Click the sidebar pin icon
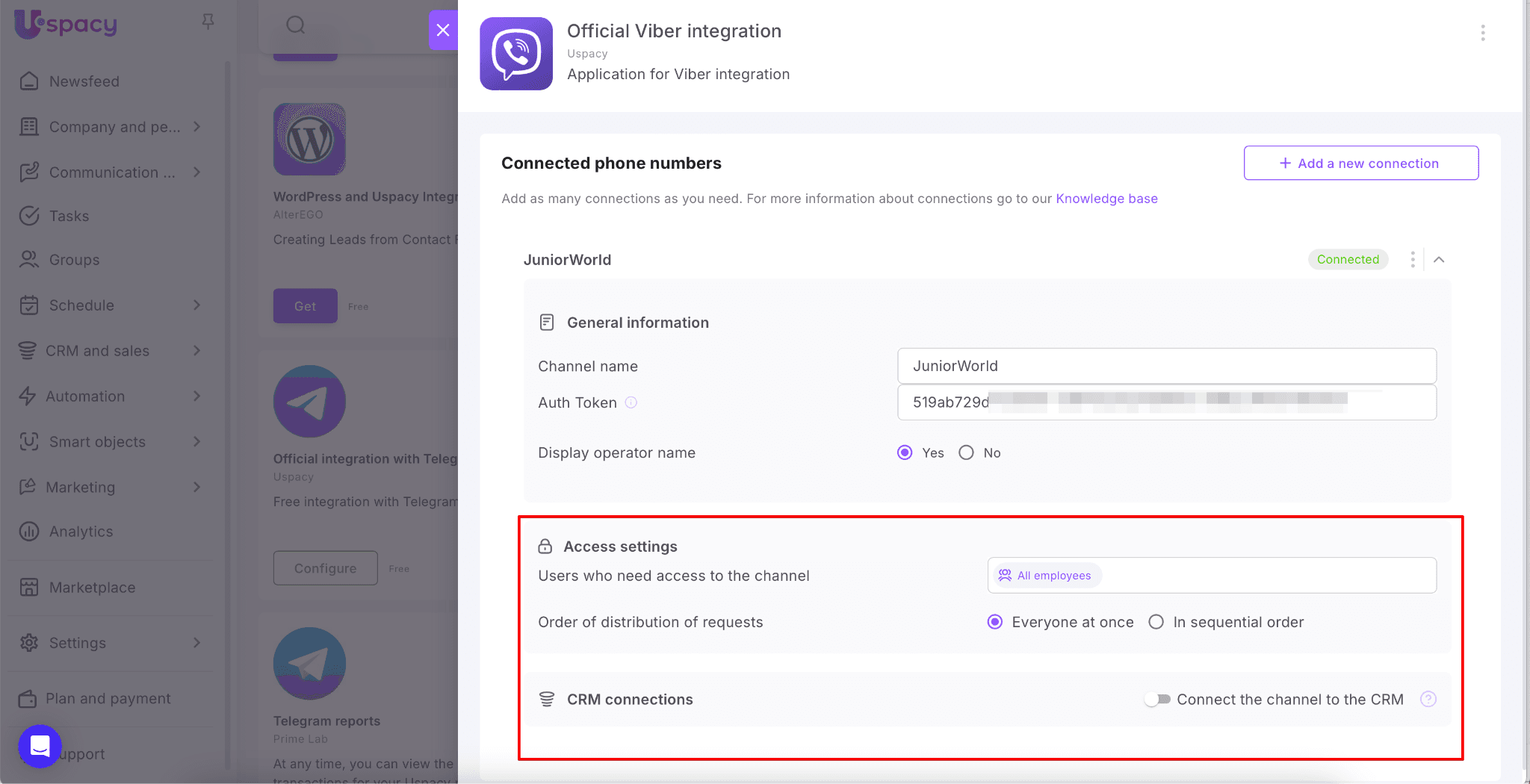Image resolution: width=1530 pixels, height=784 pixels. [208, 22]
